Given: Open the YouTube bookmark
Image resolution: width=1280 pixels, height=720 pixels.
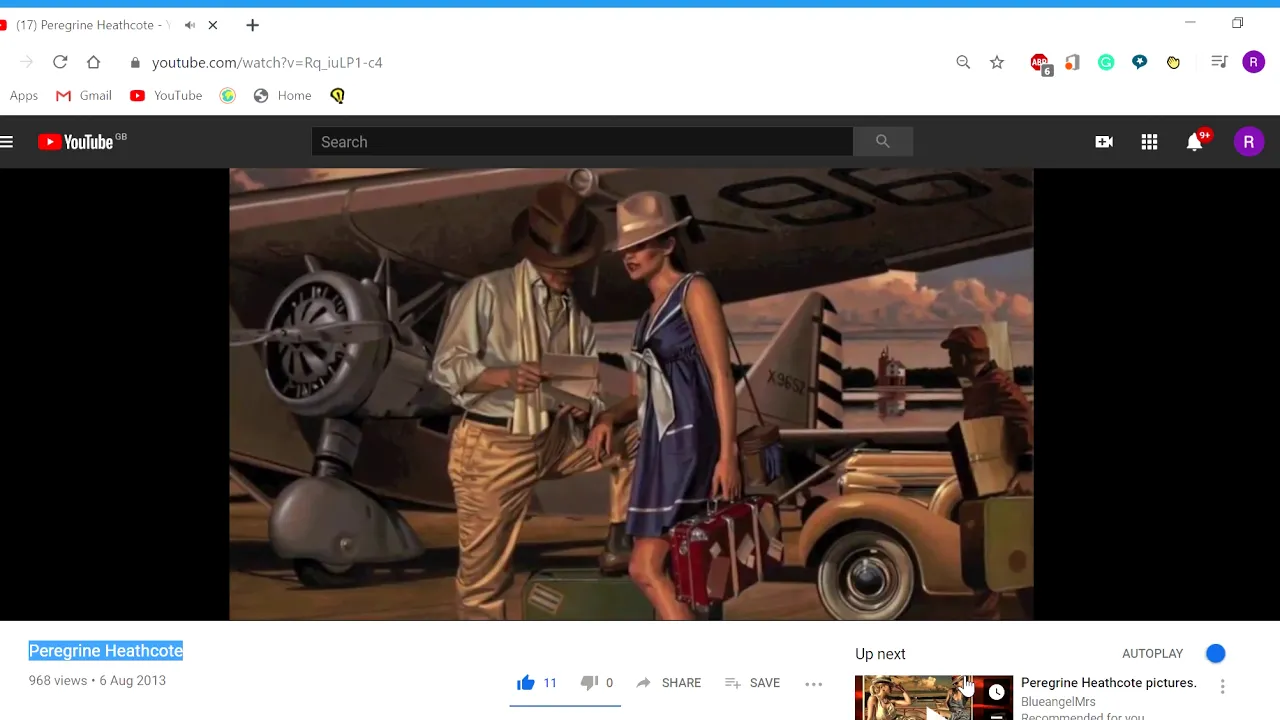Looking at the screenshot, I should tap(166, 96).
